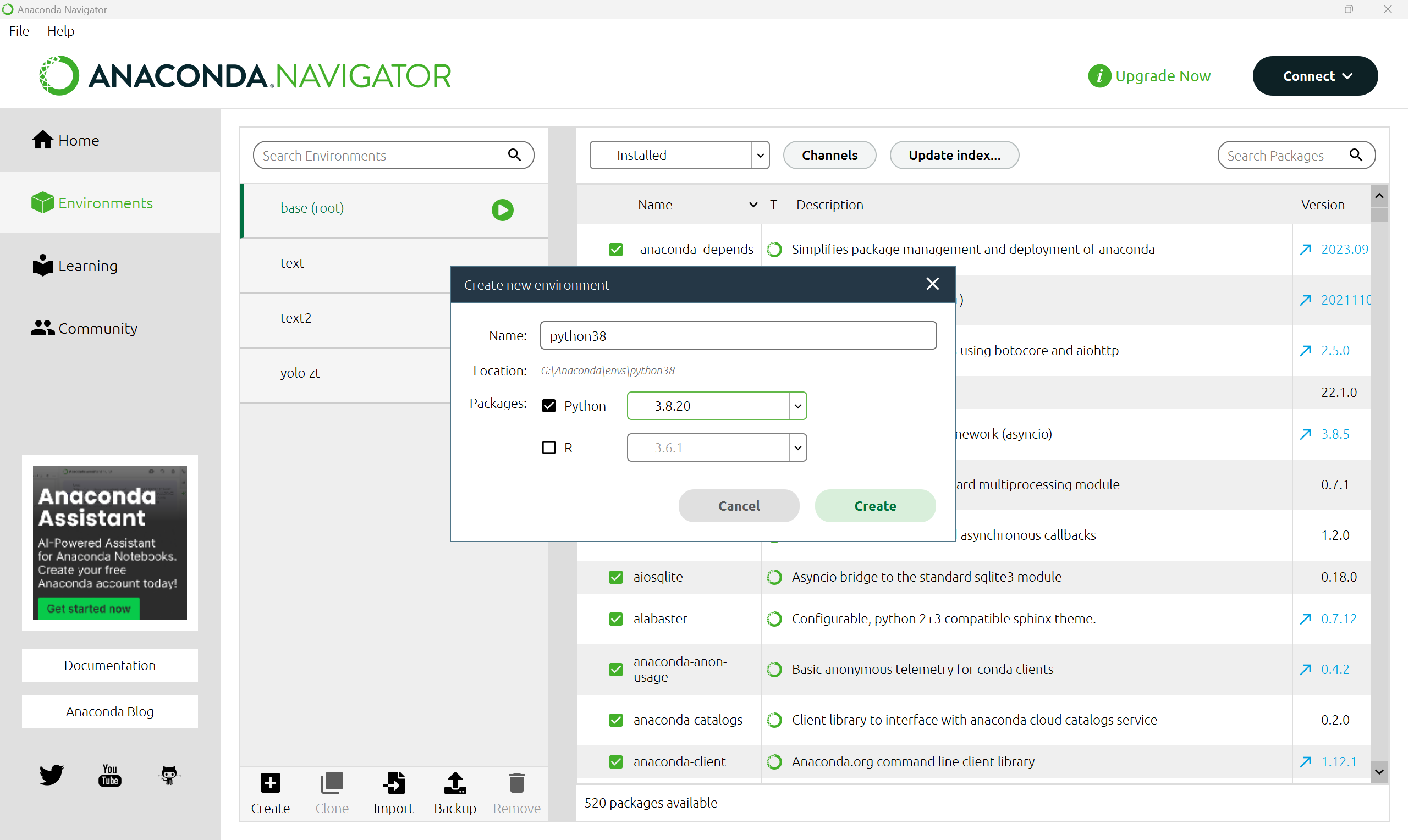Click the conda type icon for aiosqlite
1408x840 pixels.
click(x=774, y=577)
